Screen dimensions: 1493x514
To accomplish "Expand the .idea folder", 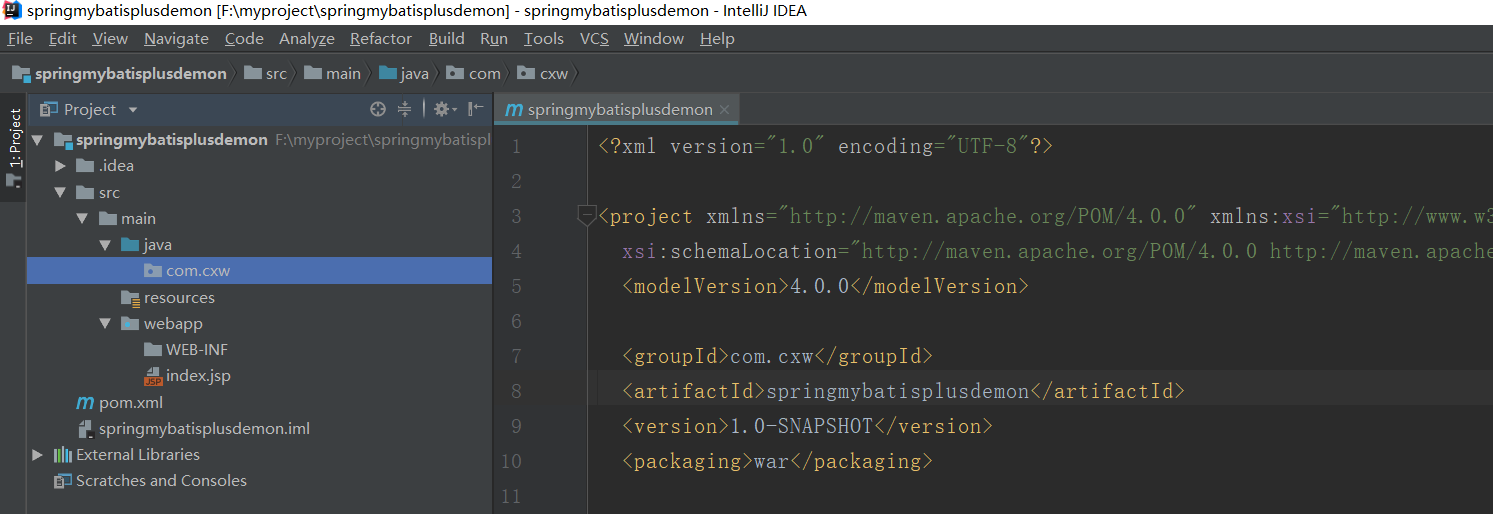I will tap(61, 166).
